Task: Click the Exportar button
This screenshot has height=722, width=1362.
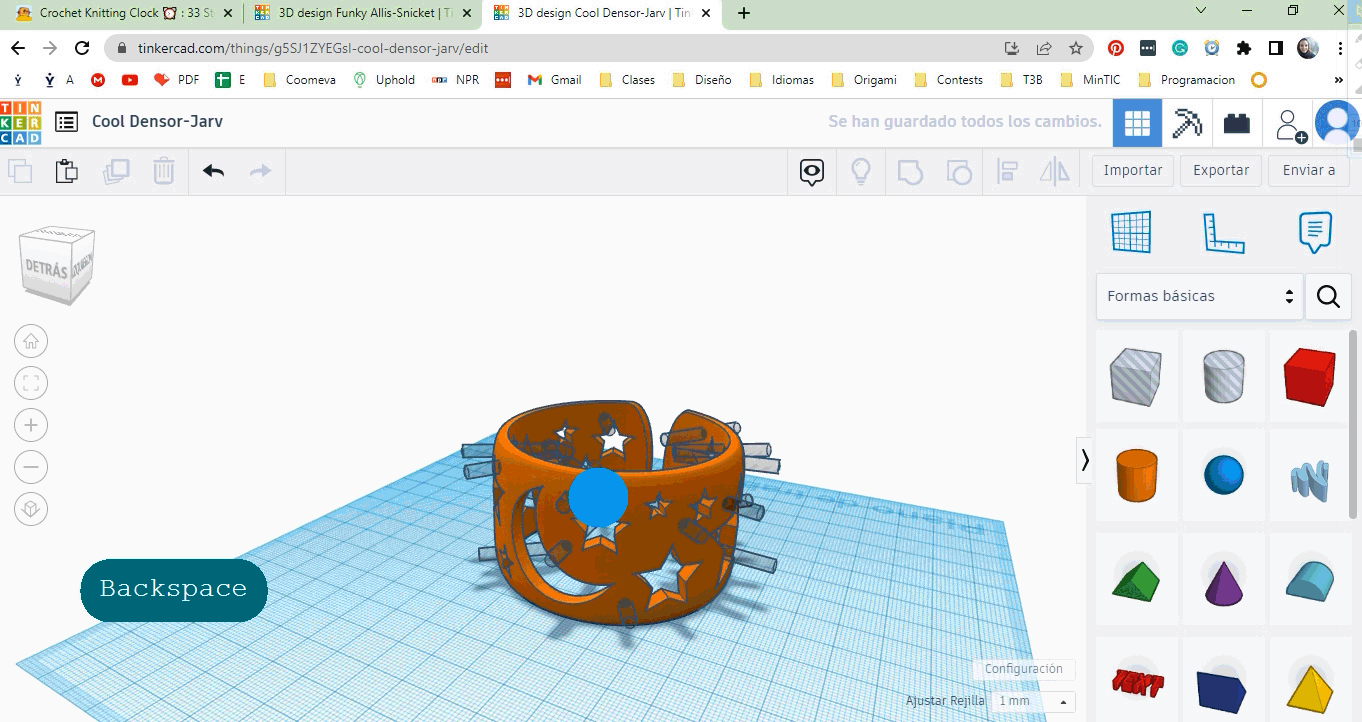Action: [x=1220, y=170]
